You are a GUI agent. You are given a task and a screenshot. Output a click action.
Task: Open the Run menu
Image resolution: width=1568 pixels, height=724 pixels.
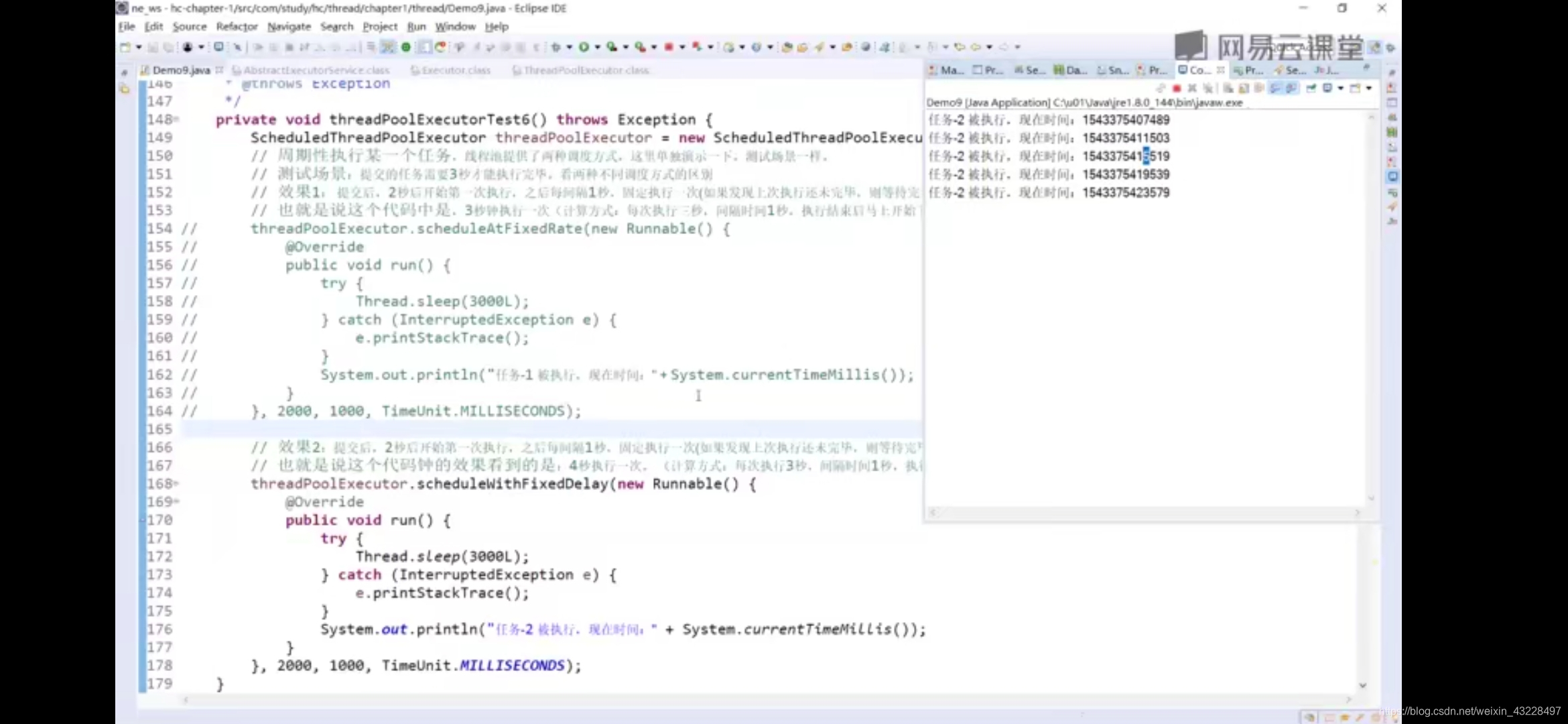[x=416, y=26]
